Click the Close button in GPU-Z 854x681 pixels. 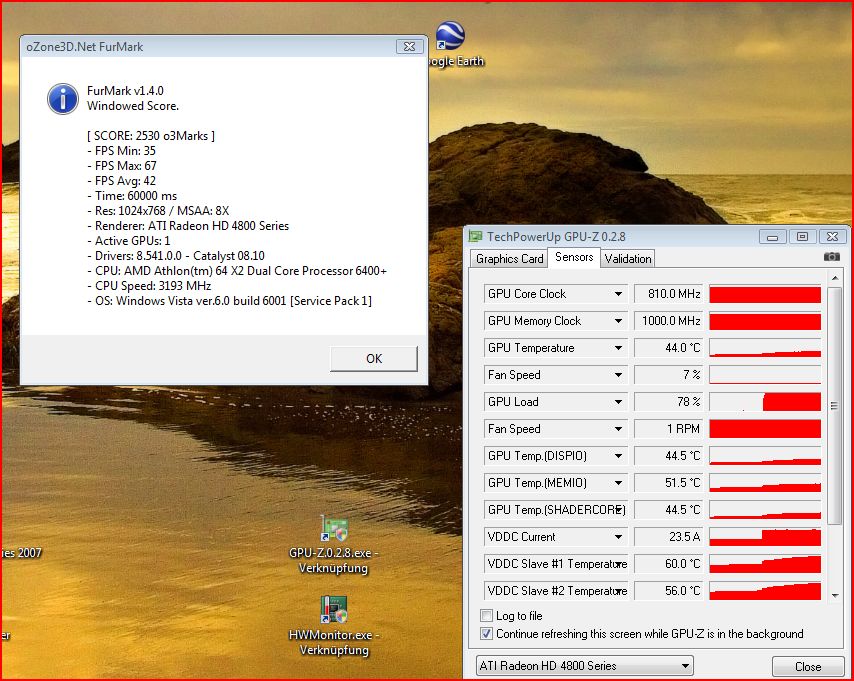(807, 666)
